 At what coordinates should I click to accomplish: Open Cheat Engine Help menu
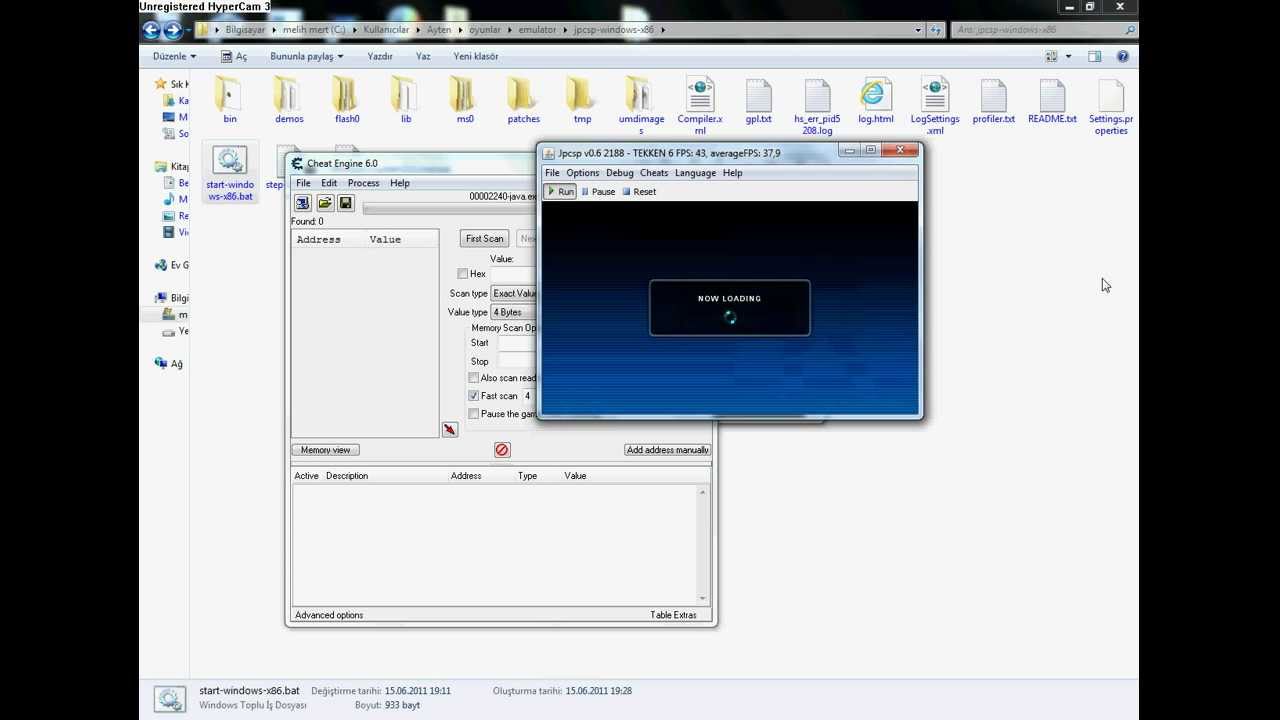tap(400, 183)
